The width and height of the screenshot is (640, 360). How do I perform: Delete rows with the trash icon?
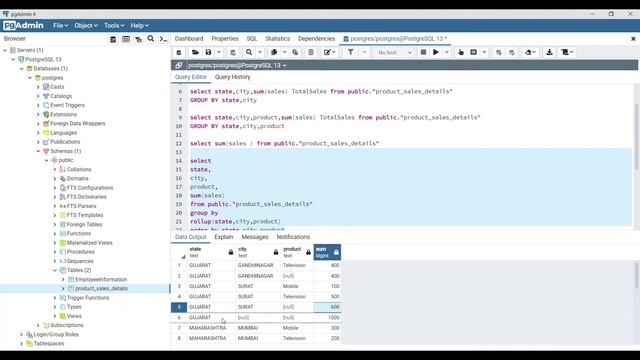click(x=311, y=52)
